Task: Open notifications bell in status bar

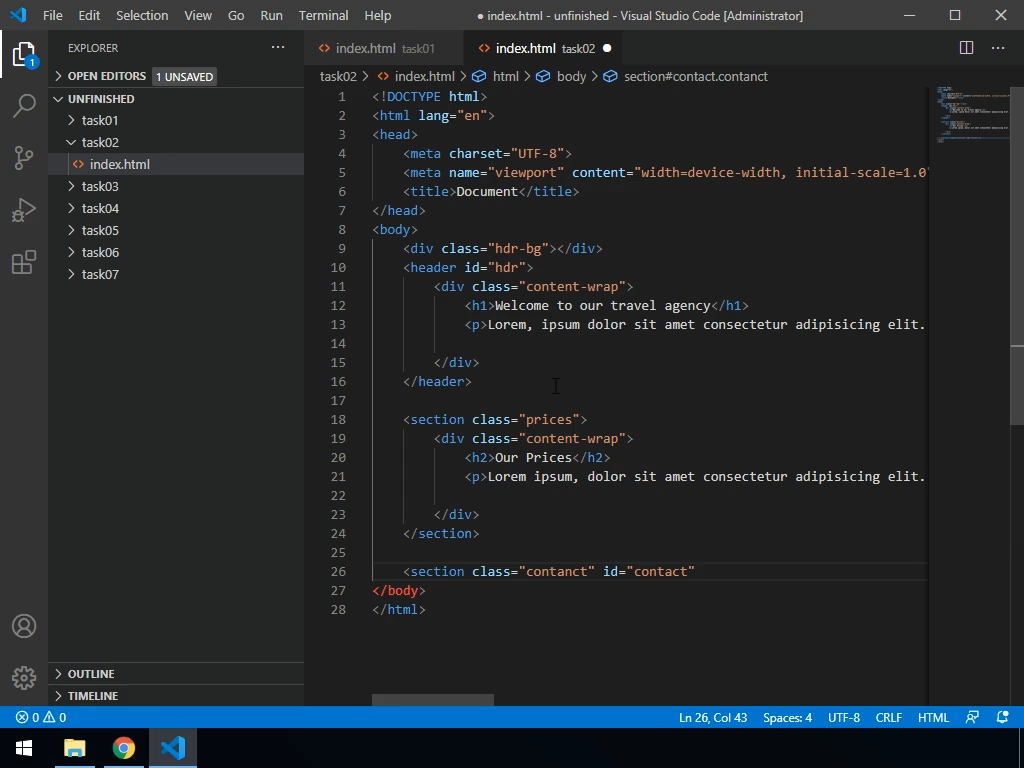Action: point(1003,717)
